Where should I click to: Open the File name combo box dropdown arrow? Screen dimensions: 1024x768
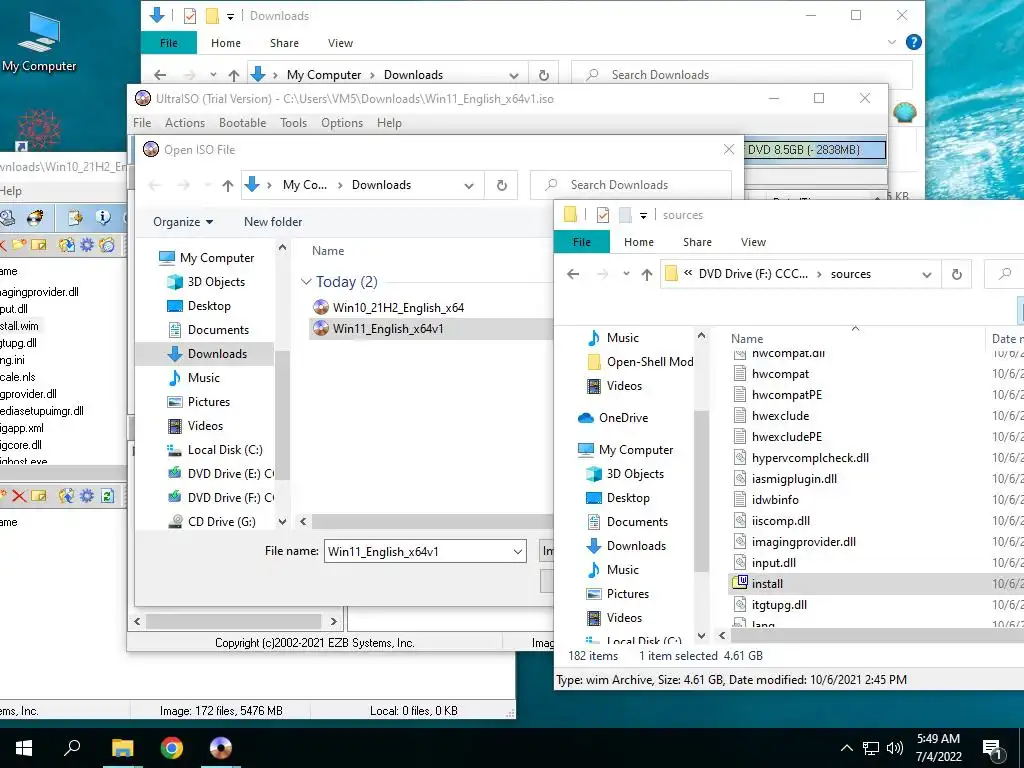coord(517,552)
